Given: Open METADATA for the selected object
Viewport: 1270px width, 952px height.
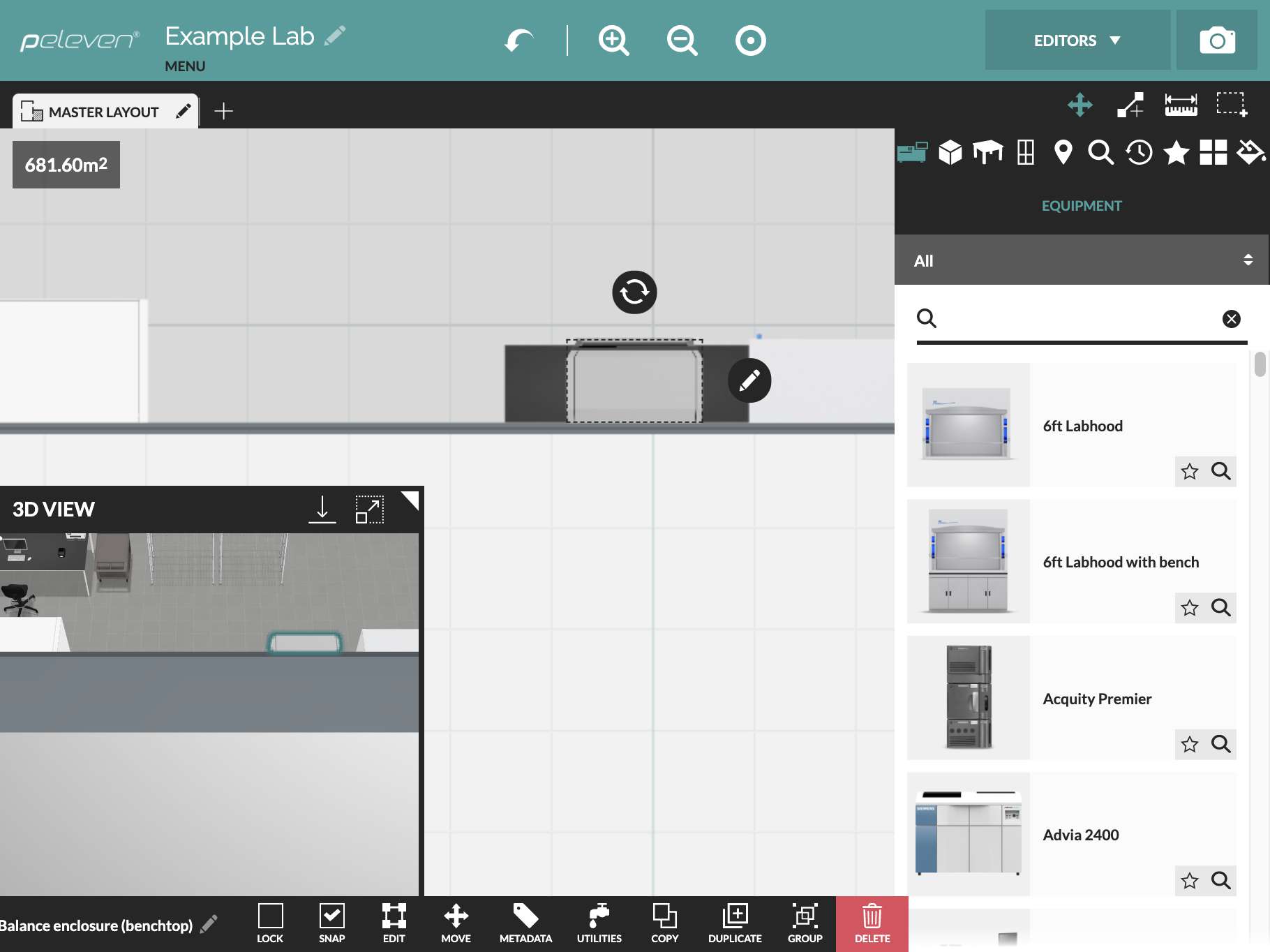Looking at the screenshot, I should 525,923.
